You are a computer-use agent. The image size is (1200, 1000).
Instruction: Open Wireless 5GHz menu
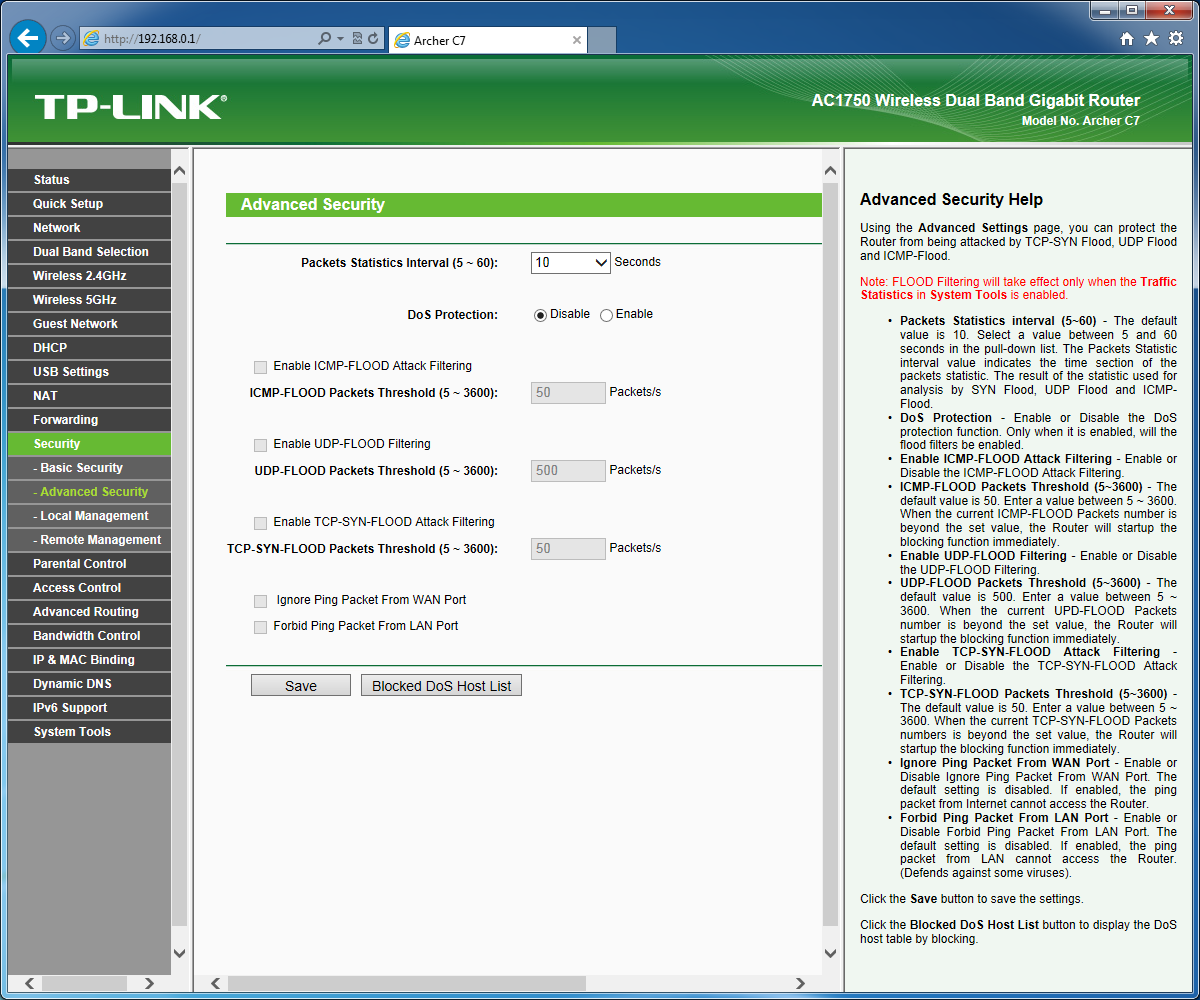click(89, 300)
